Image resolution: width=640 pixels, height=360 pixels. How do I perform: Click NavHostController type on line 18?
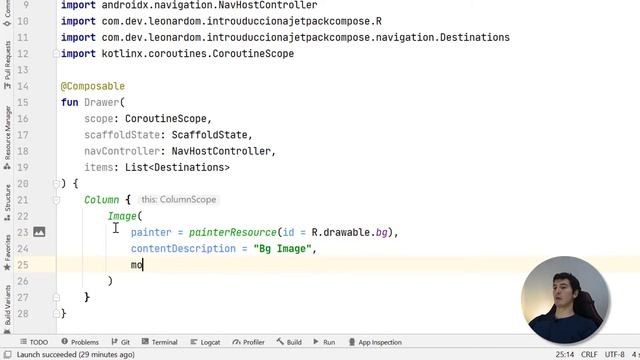pyautogui.click(x=221, y=151)
